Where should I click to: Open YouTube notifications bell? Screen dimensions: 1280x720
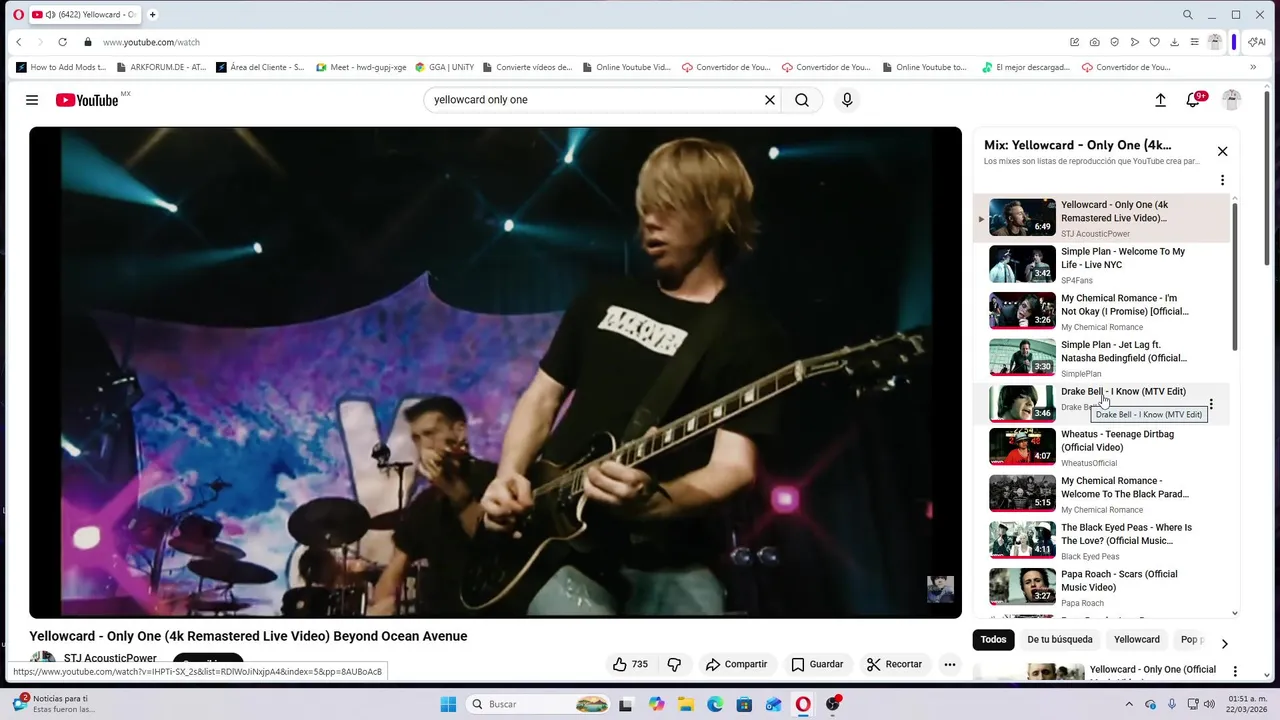tap(1193, 100)
